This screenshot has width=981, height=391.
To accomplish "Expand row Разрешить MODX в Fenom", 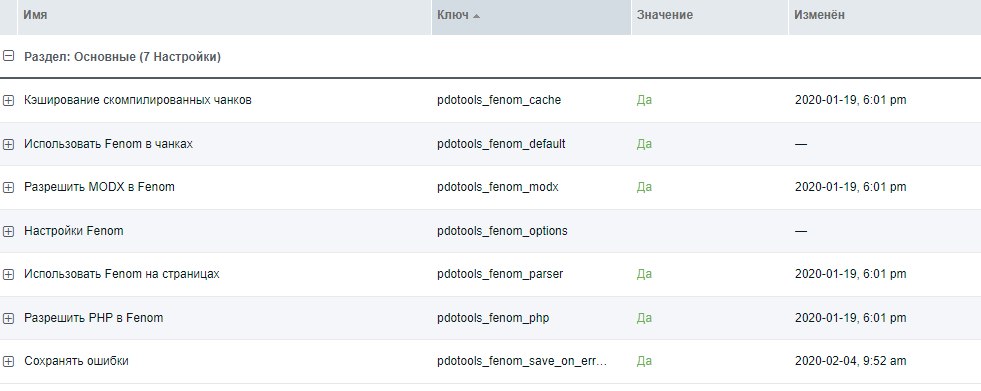I will coord(8,187).
